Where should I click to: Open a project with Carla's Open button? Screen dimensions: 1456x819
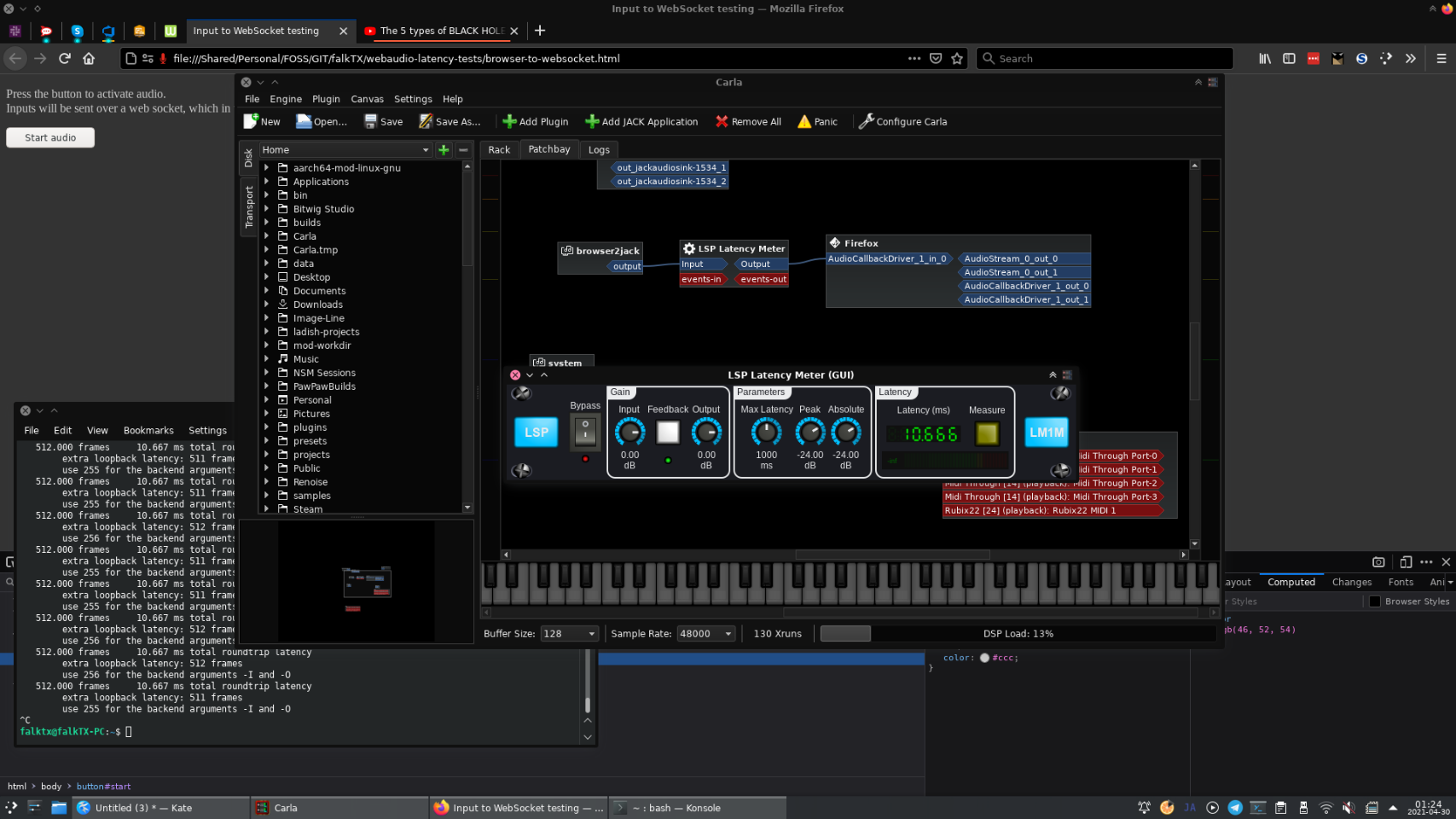pos(321,121)
